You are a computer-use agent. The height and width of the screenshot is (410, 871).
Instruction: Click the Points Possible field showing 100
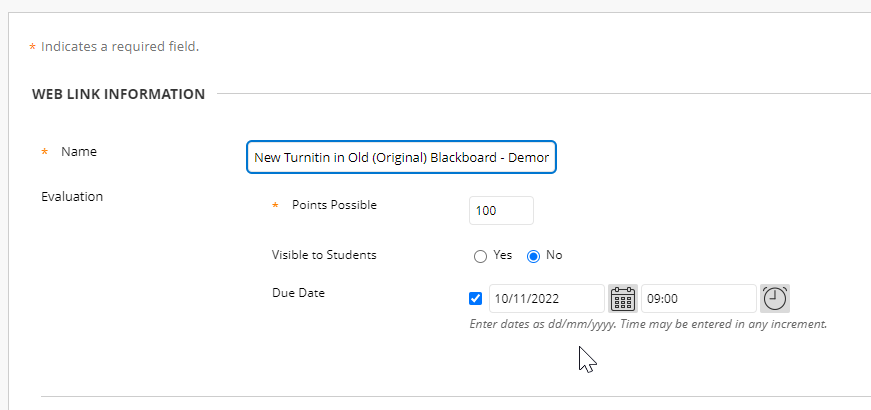click(501, 211)
